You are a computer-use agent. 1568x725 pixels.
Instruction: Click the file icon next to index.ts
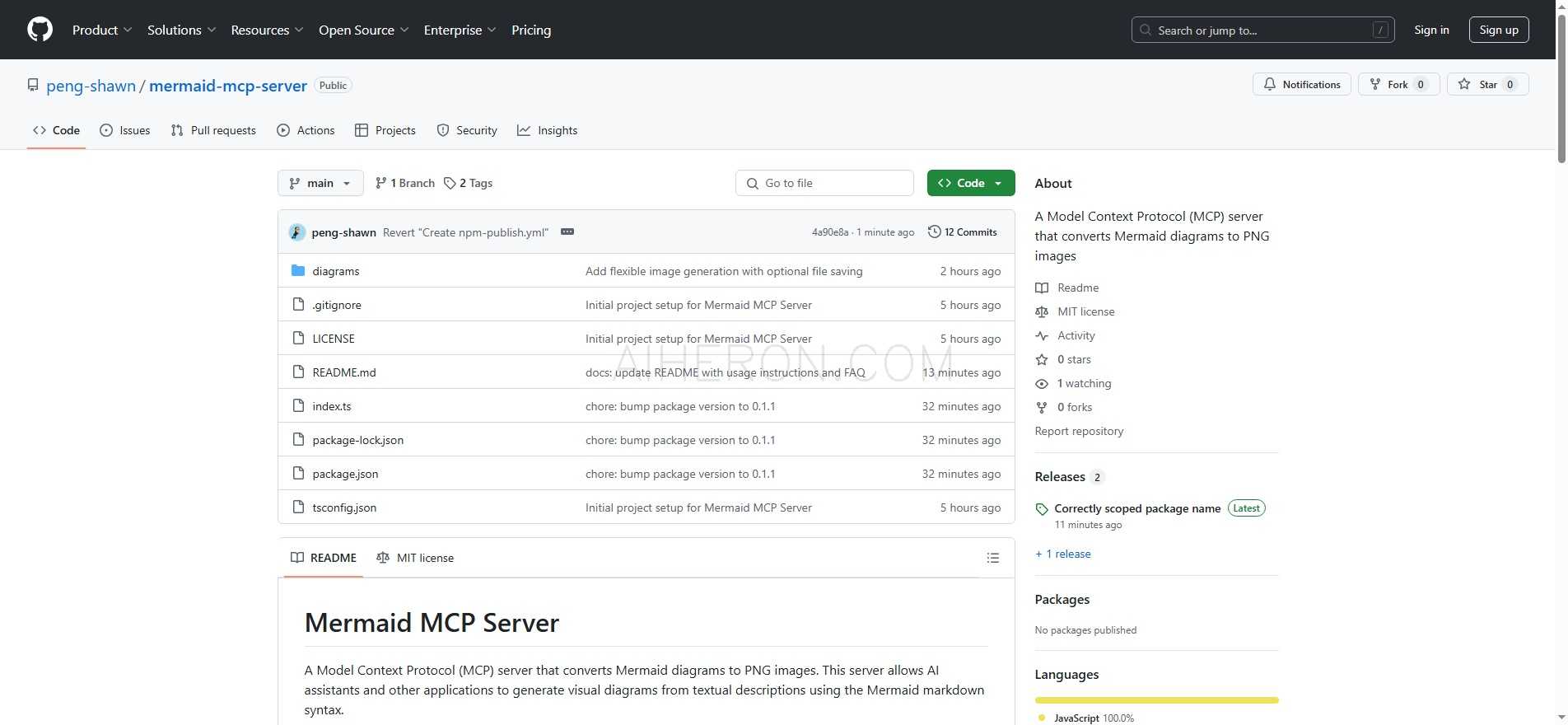[x=298, y=405]
